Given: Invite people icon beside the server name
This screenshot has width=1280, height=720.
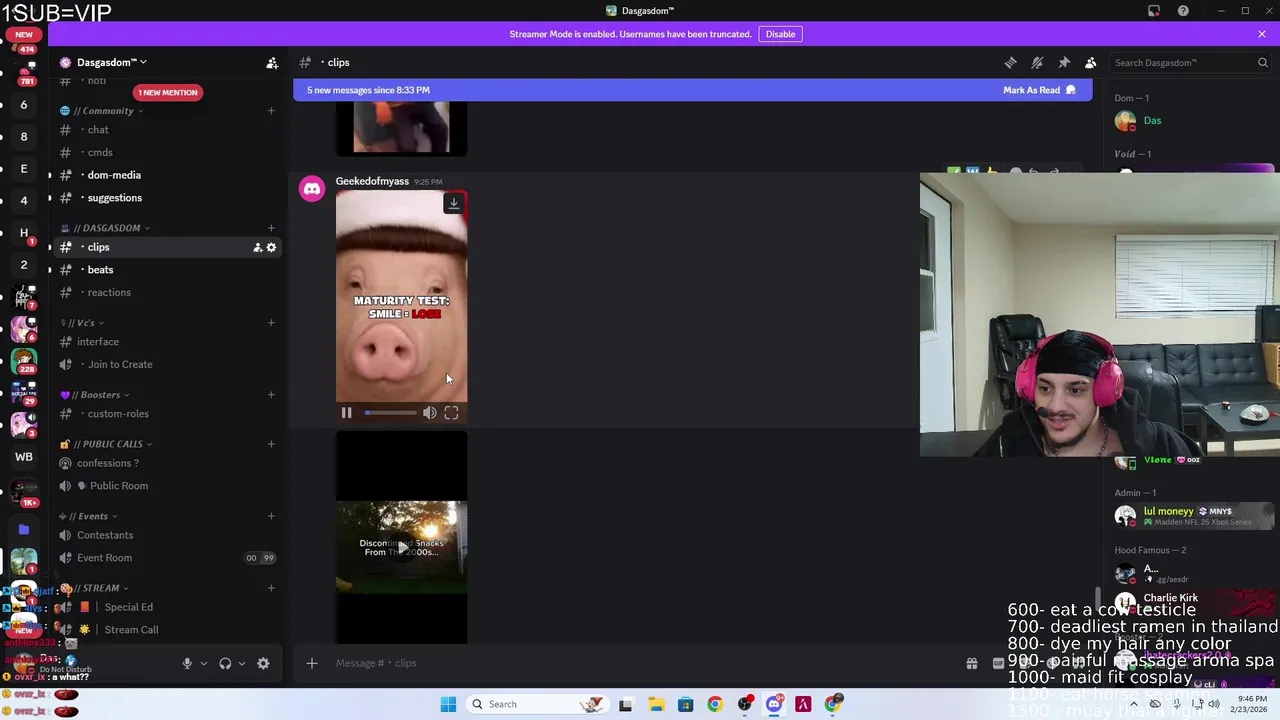Looking at the screenshot, I should point(272,63).
